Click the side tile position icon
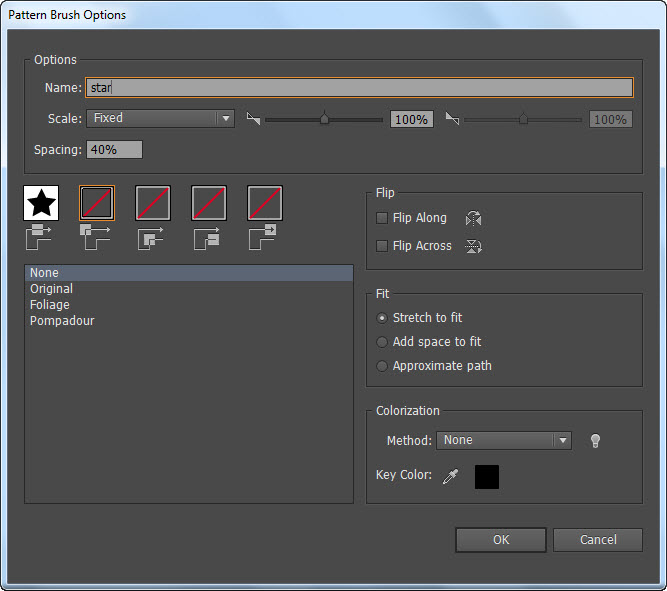This screenshot has height=591, width=667. (39, 237)
